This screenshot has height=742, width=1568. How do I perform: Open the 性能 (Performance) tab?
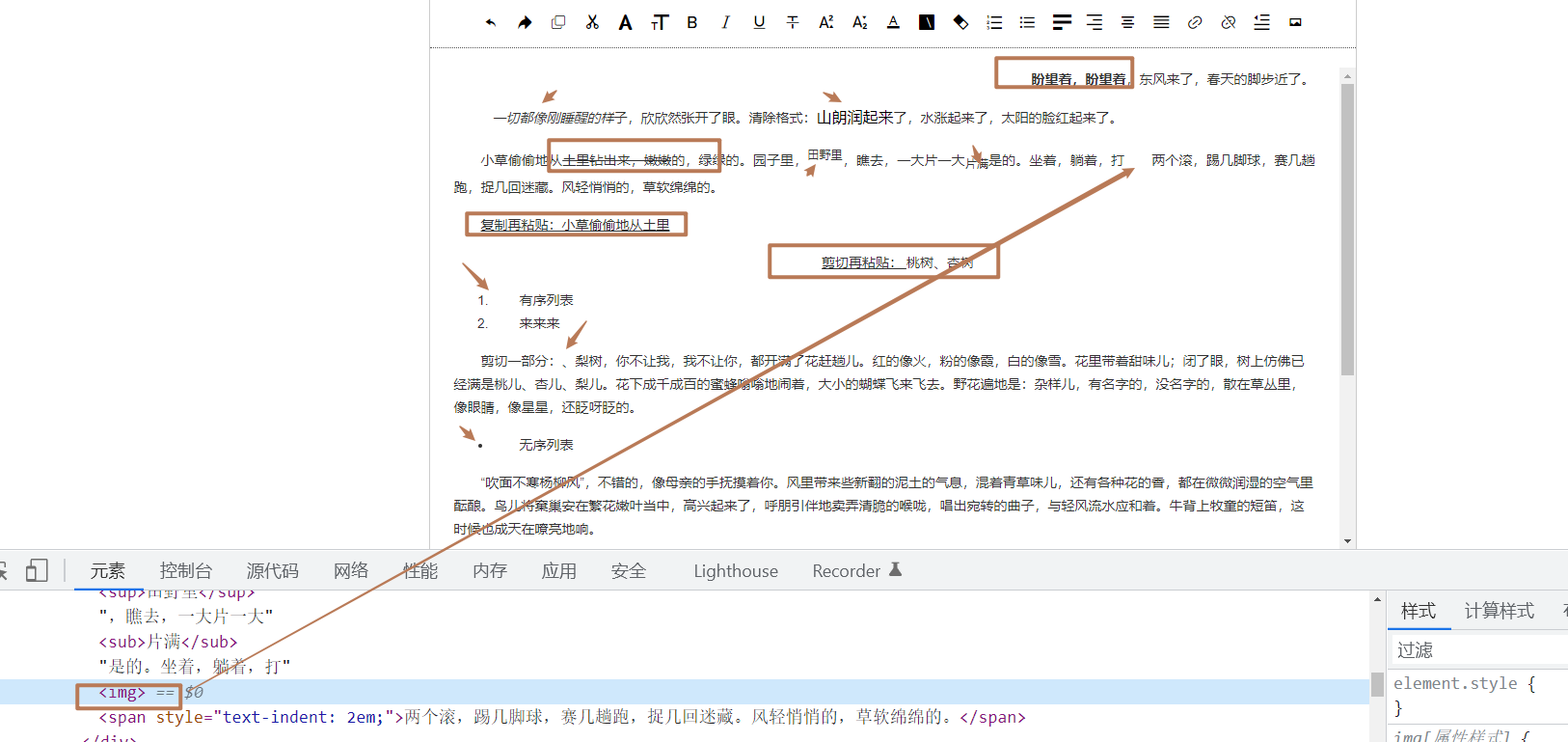click(x=420, y=571)
